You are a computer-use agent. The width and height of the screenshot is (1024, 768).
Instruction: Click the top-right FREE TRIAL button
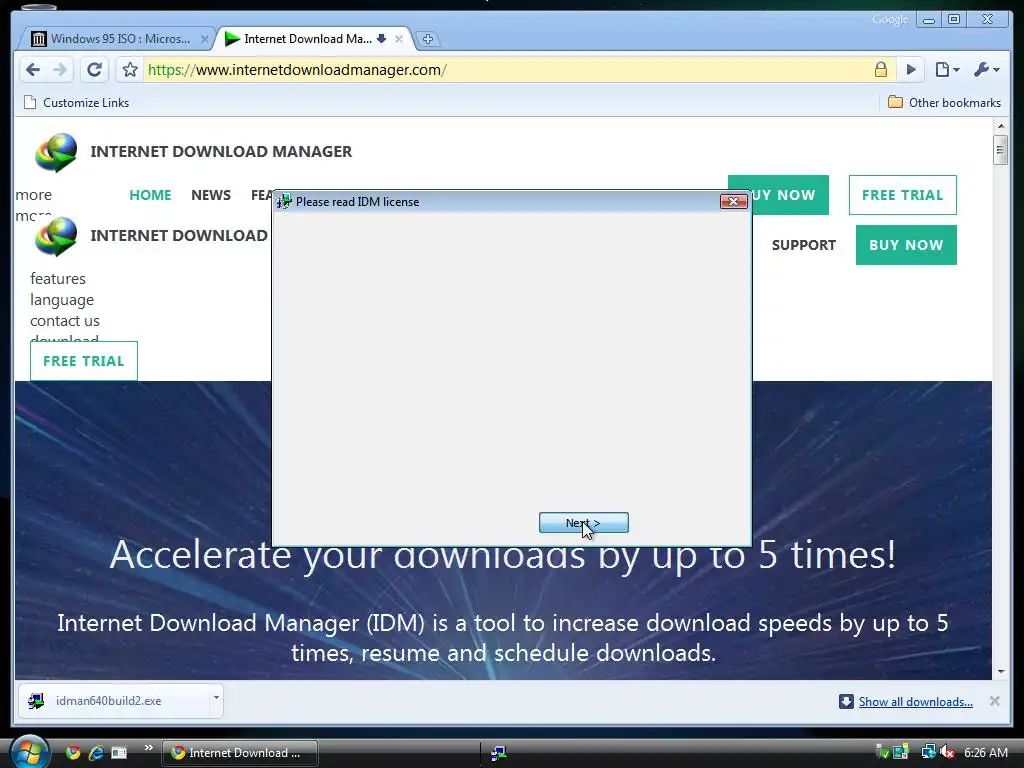coord(903,195)
